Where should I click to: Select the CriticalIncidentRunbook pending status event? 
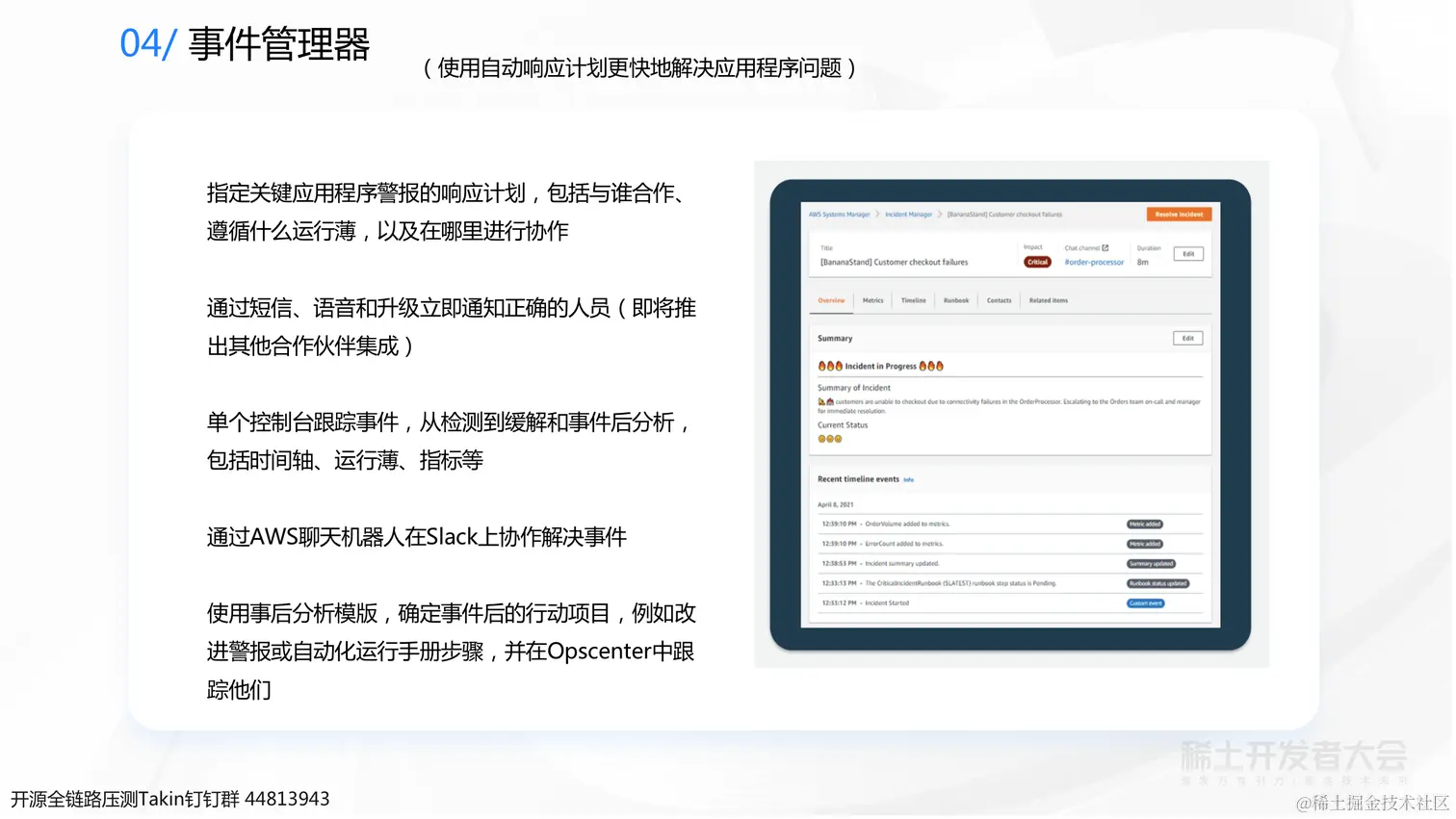(960, 583)
